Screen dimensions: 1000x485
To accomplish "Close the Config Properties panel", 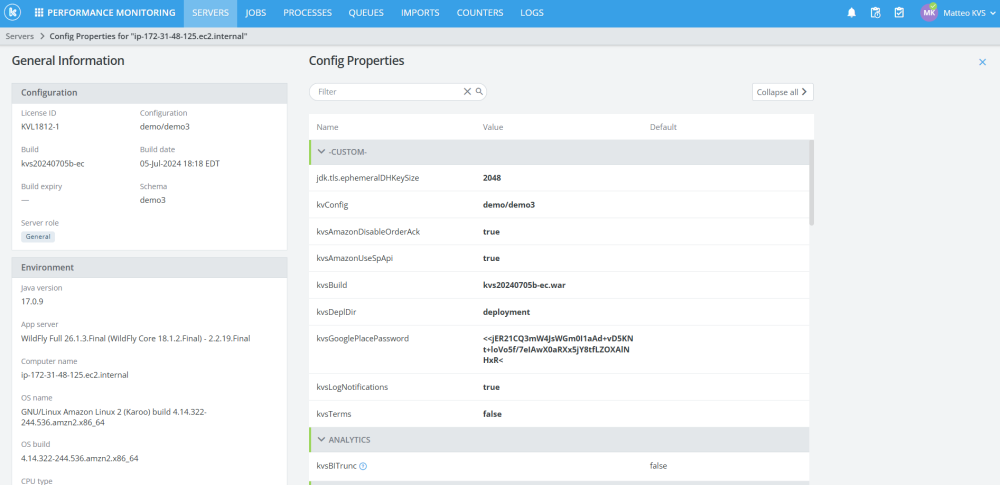I will [x=982, y=62].
